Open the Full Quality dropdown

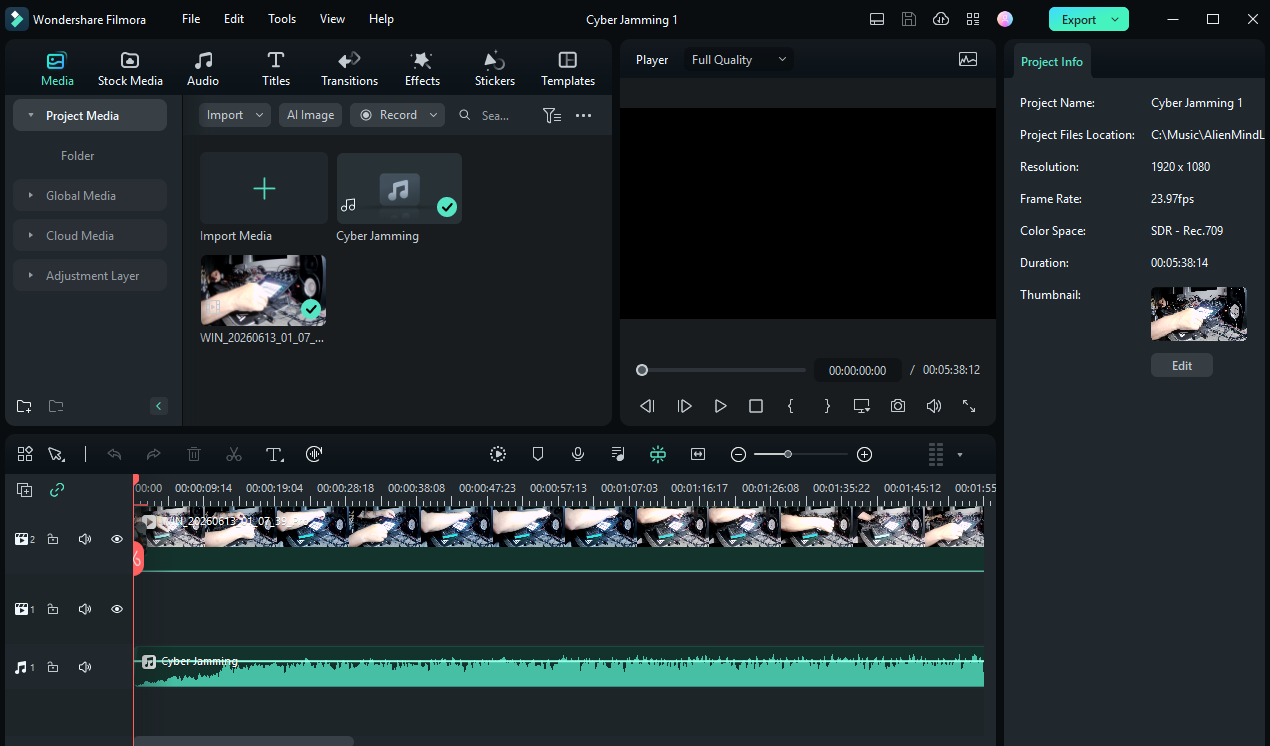739,60
